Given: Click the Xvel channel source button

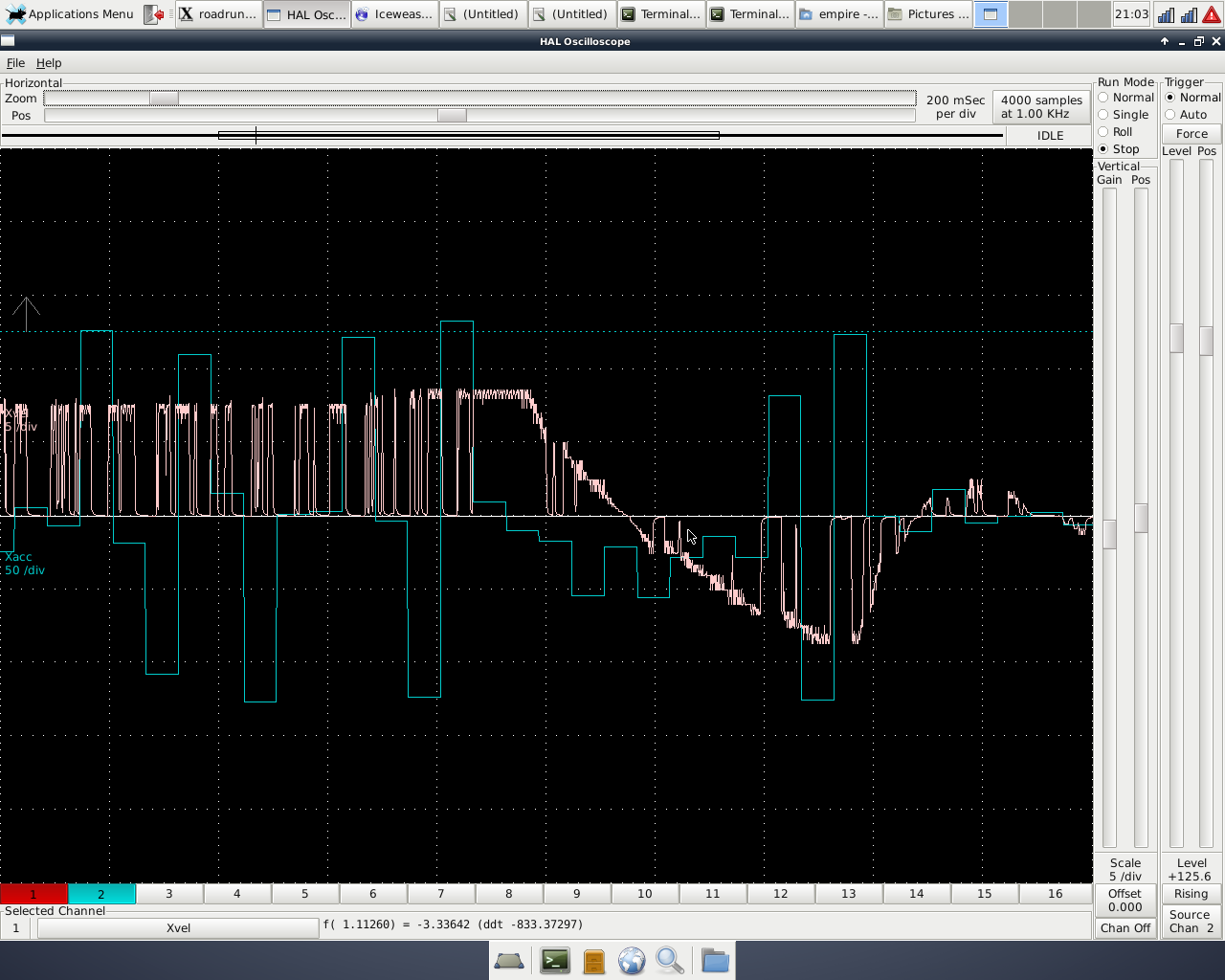Looking at the screenshot, I should click(178, 928).
